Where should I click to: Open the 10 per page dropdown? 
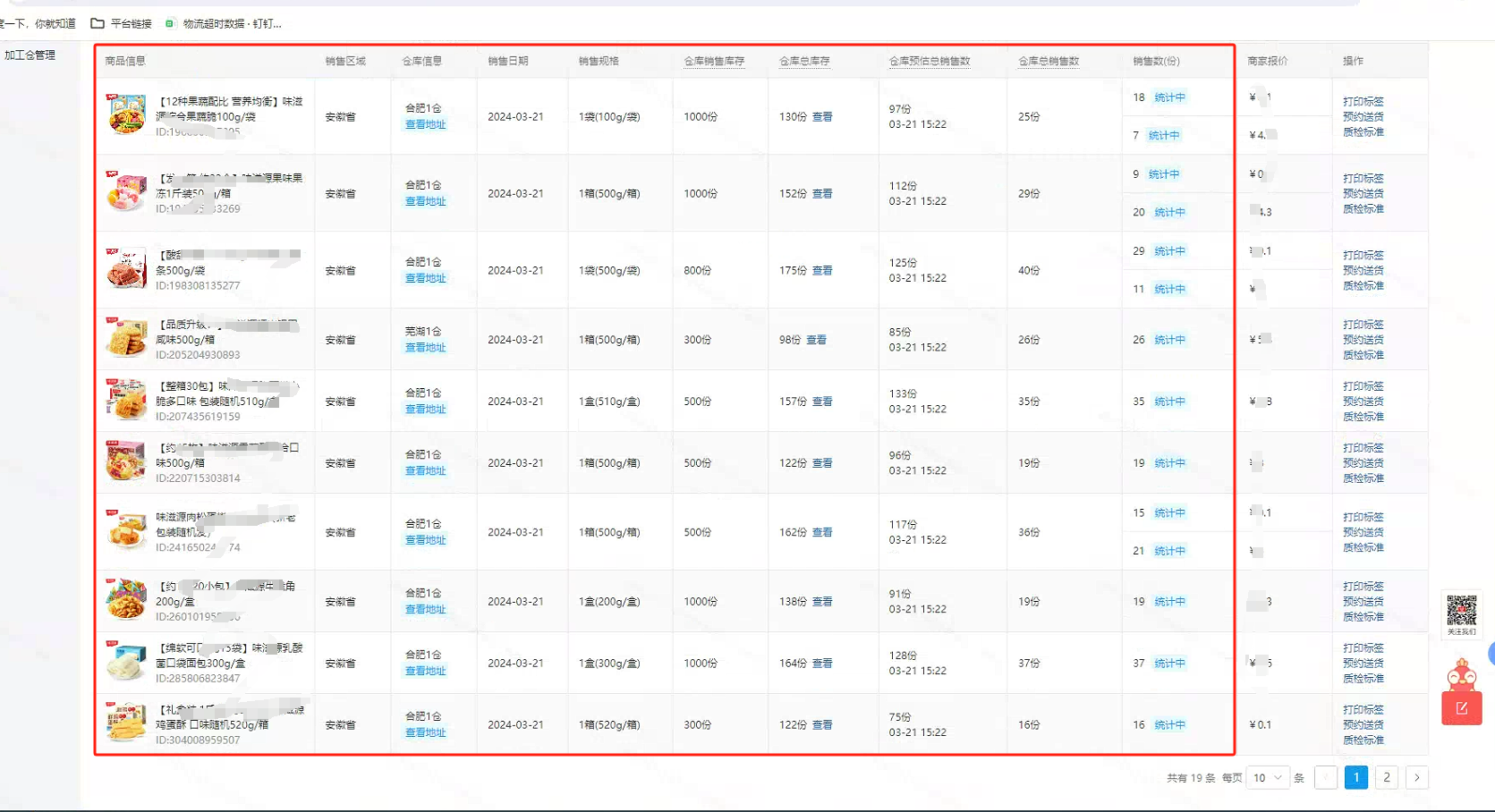point(1267,778)
